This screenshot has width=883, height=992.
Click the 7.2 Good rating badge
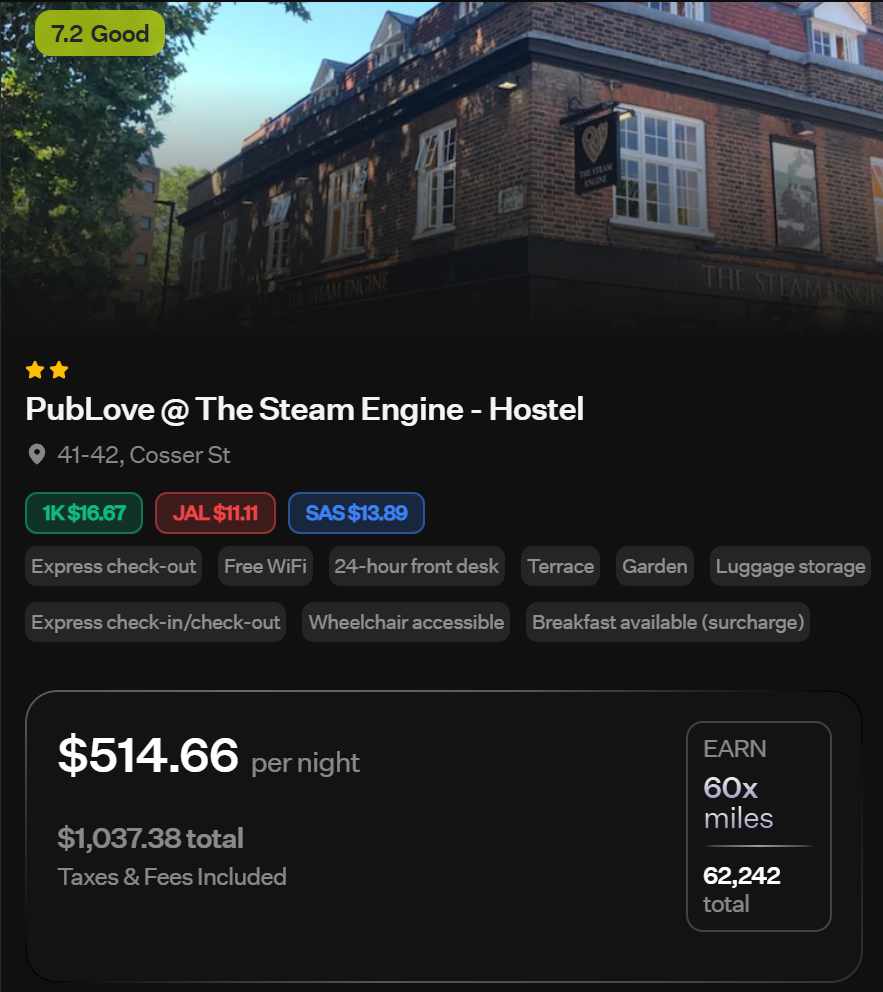[x=100, y=33]
